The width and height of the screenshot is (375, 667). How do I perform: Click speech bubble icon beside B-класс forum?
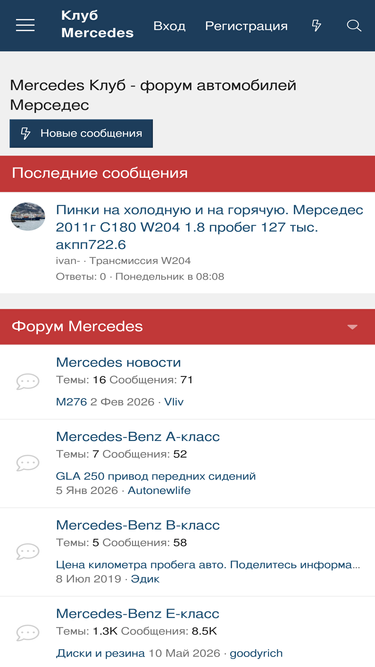(x=28, y=551)
